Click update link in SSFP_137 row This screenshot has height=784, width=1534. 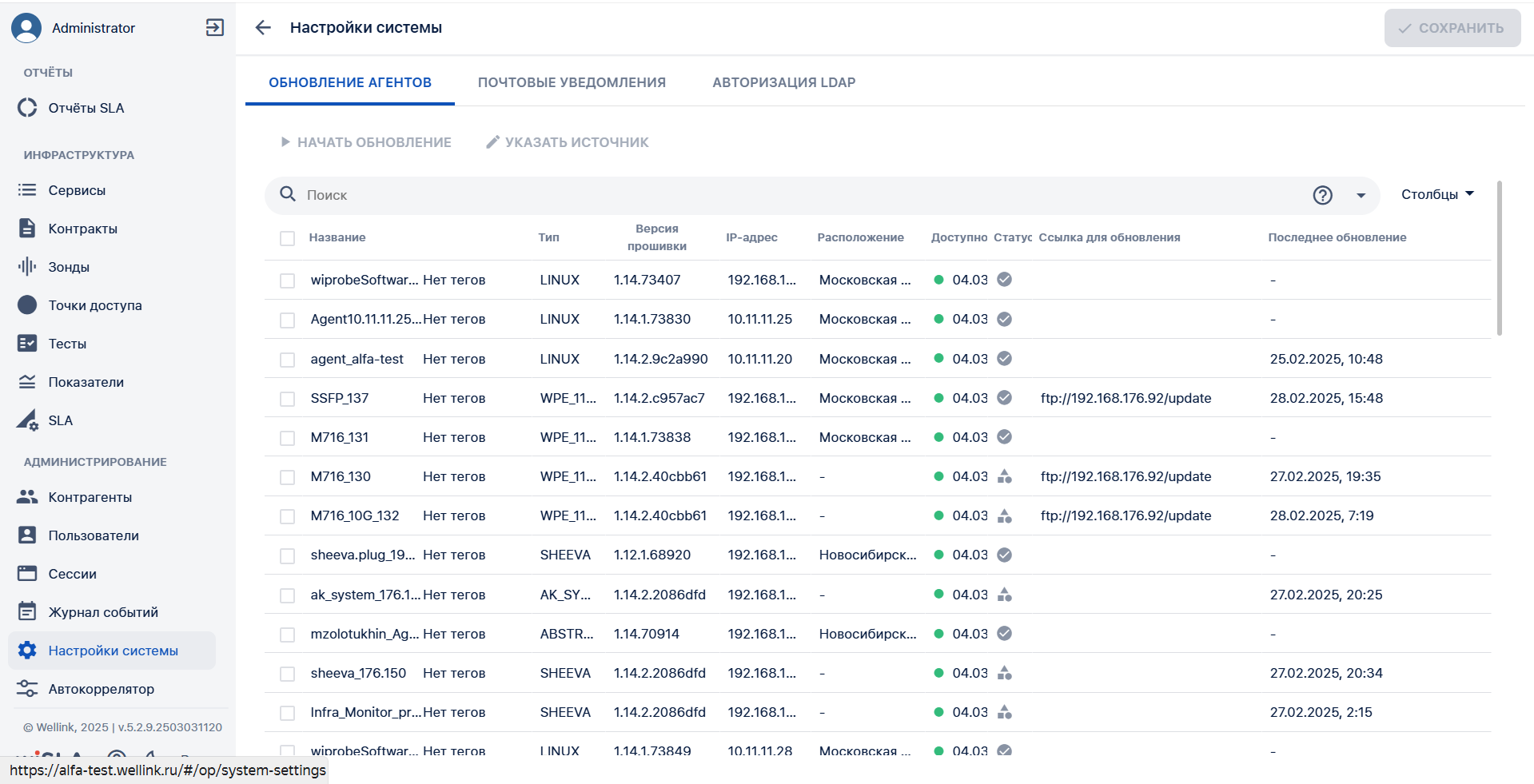[1126, 398]
